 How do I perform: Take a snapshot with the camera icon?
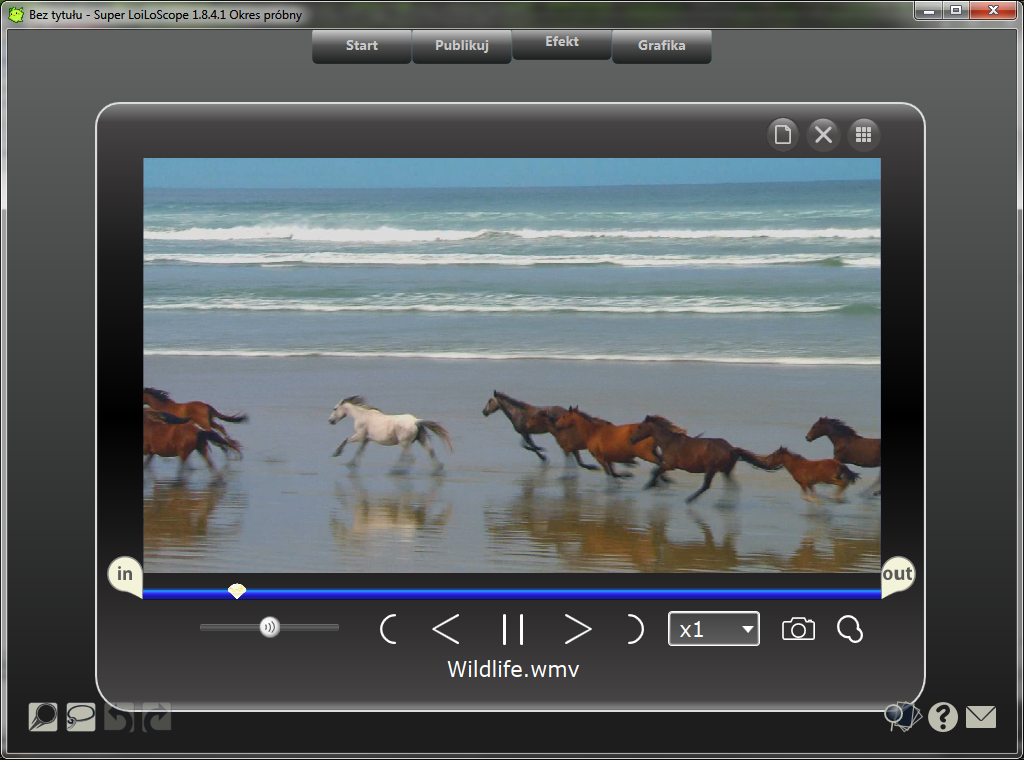(798, 629)
